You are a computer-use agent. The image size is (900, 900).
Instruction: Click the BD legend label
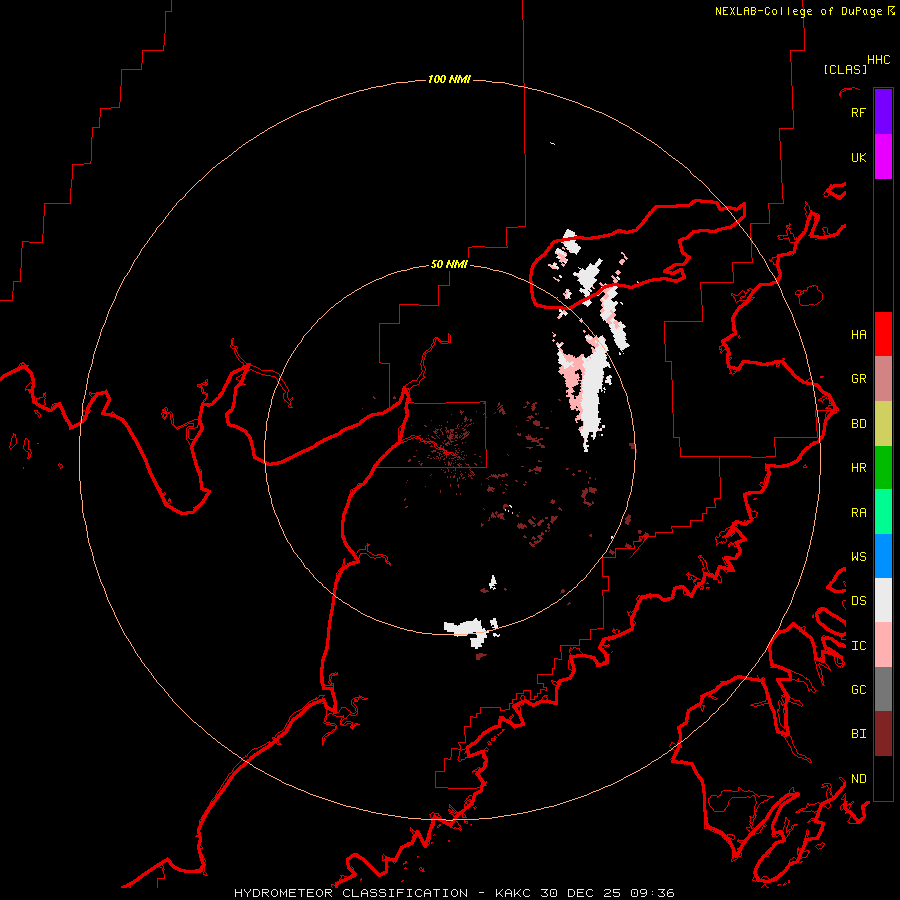[858, 423]
